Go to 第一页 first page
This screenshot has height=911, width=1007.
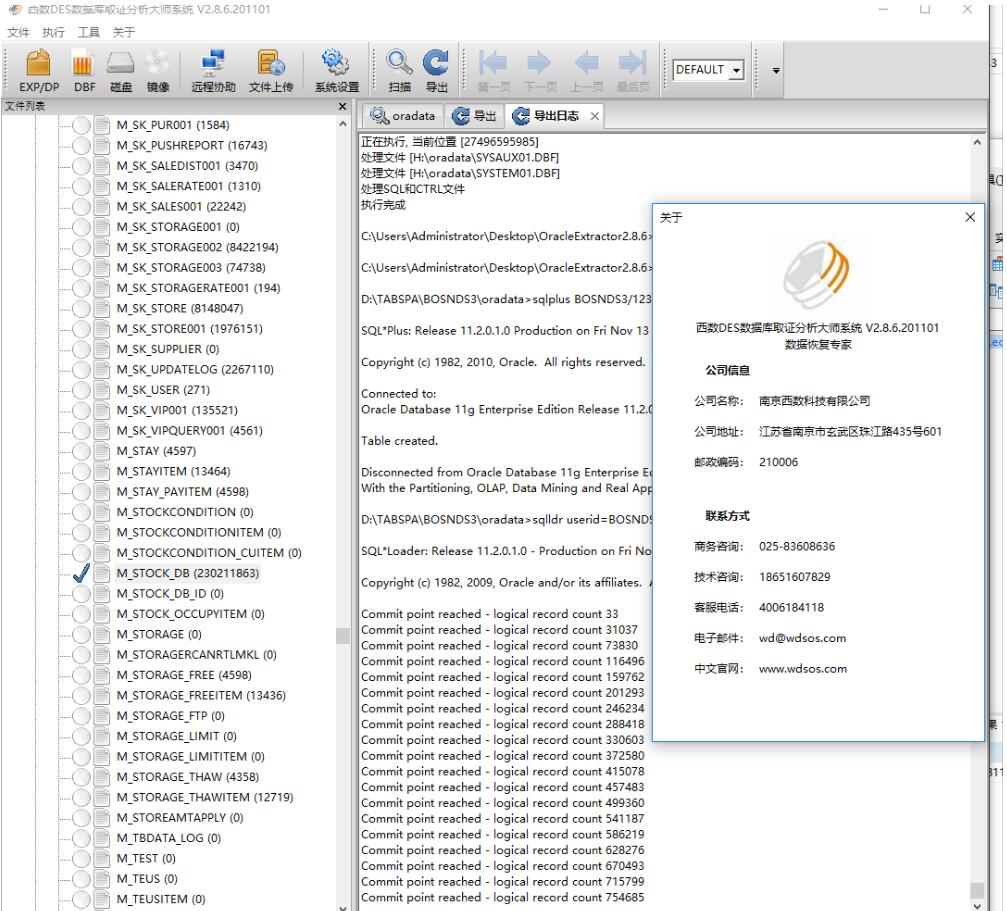click(493, 71)
